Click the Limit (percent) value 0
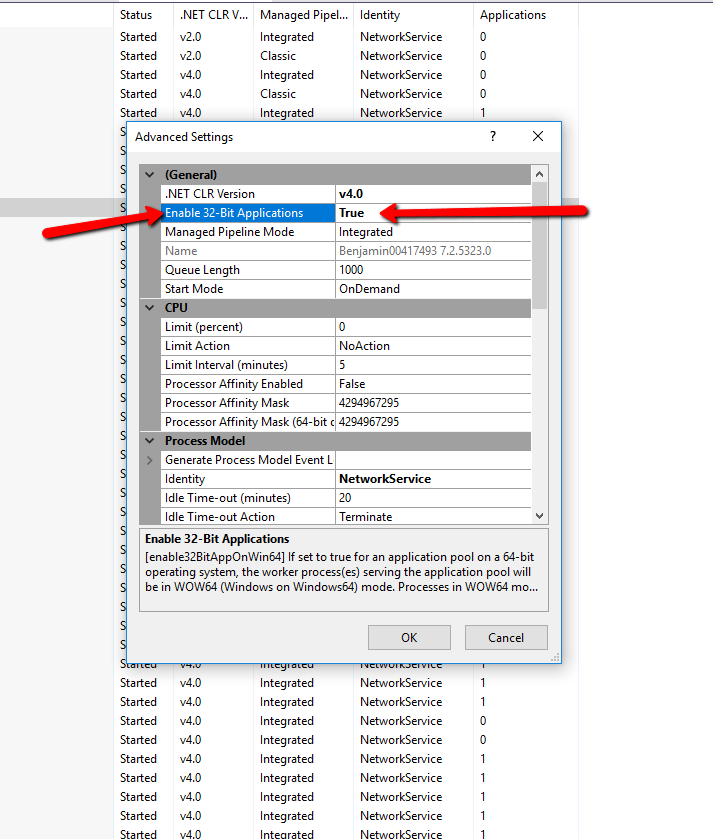Screen dimensions: 713x839 tap(433, 327)
